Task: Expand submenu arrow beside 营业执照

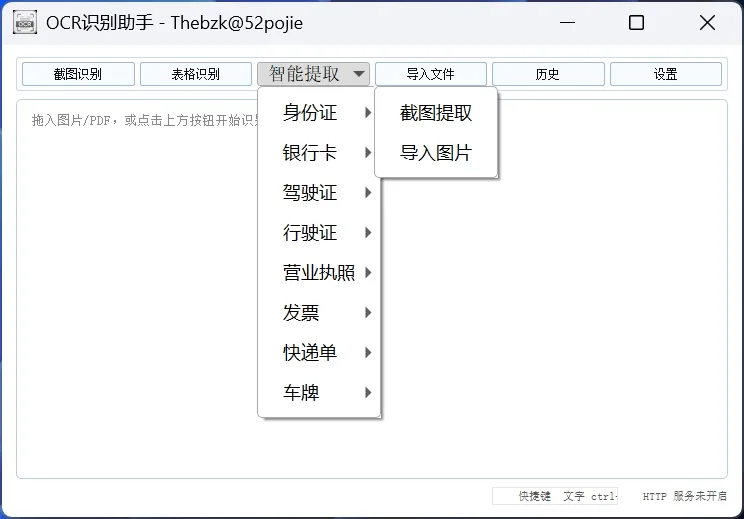Action: click(368, 273)
